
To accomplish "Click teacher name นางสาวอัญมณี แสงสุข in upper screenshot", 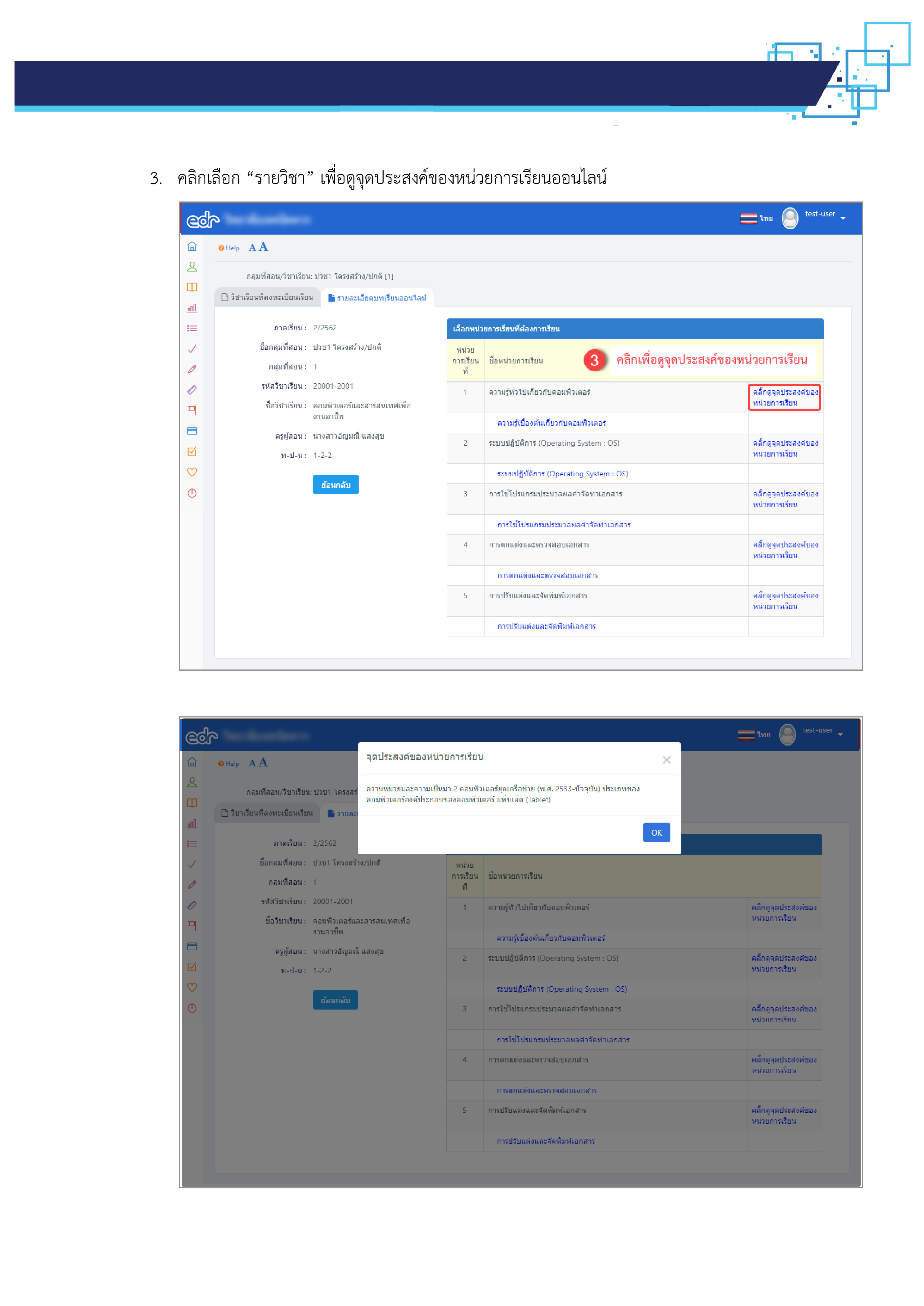I will [x=348, y=436].
